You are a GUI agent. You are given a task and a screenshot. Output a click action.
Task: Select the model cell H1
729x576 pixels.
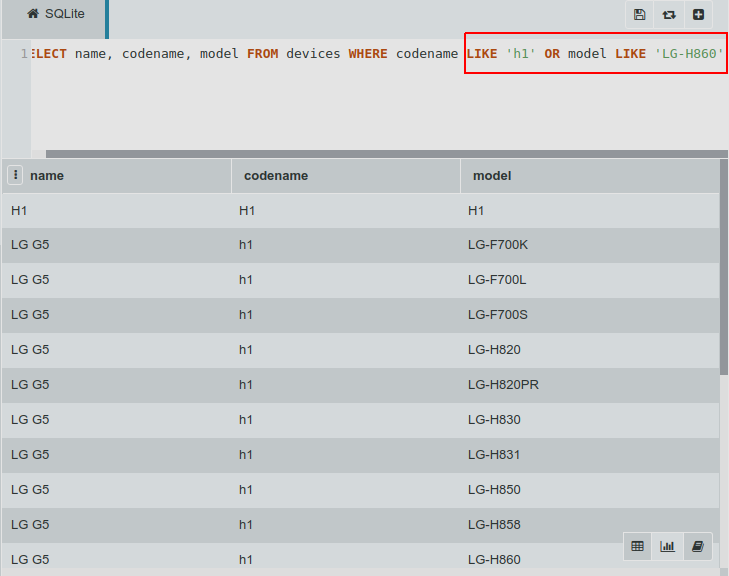coord(590,211)
